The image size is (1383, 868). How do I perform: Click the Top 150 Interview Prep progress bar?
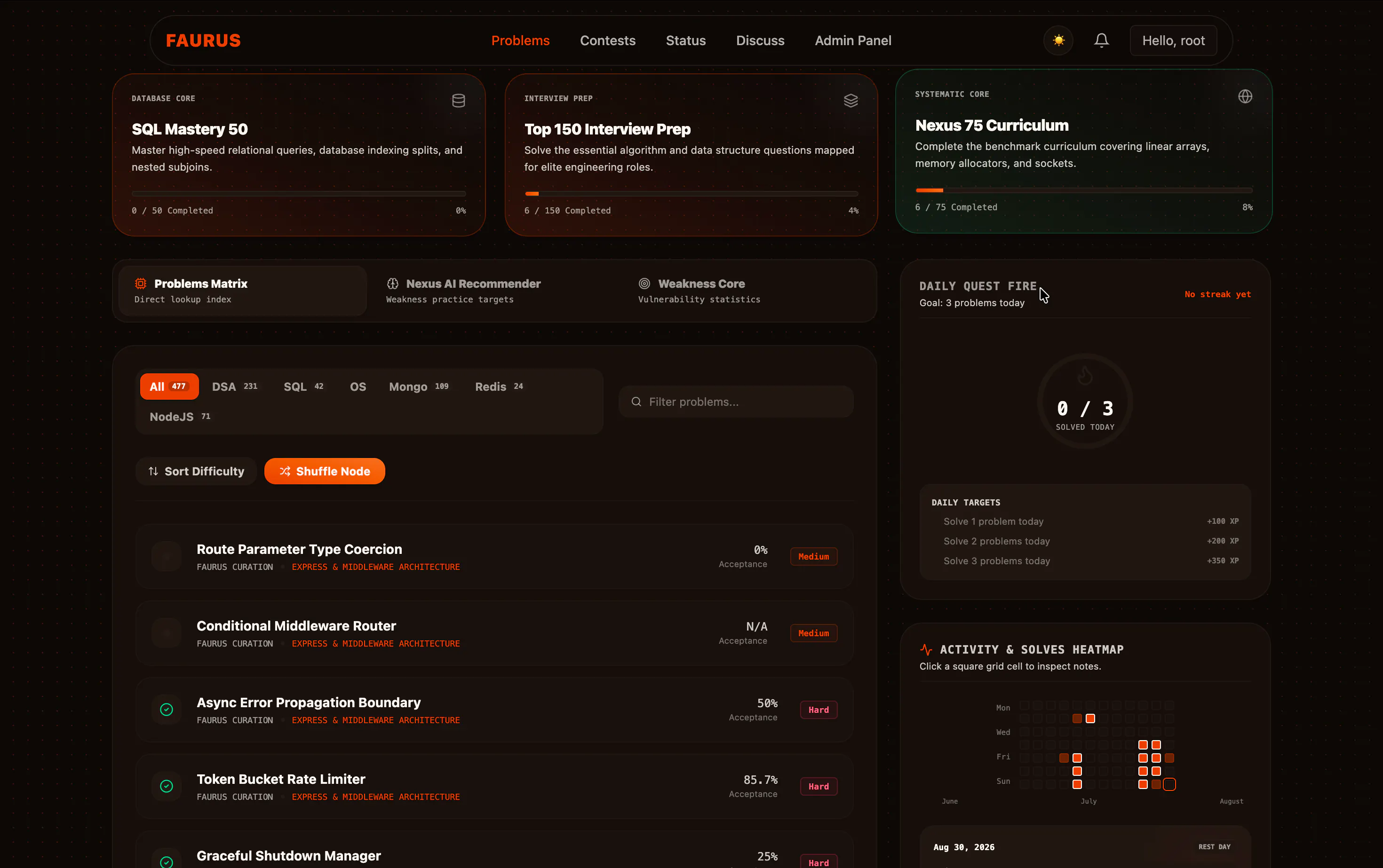(x=691, y=194)
